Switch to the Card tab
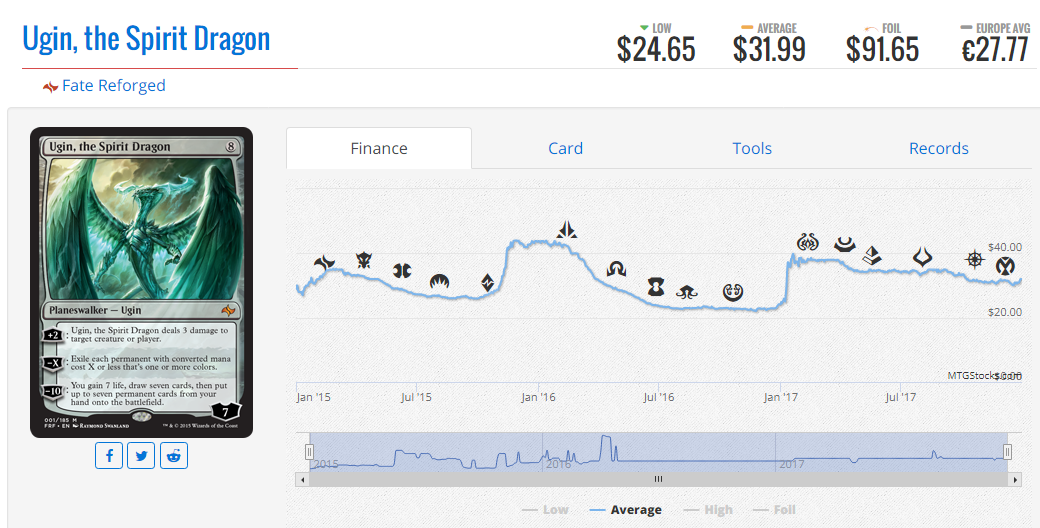The height and width of the screenshot is (528, 1040). click(565, 149)
